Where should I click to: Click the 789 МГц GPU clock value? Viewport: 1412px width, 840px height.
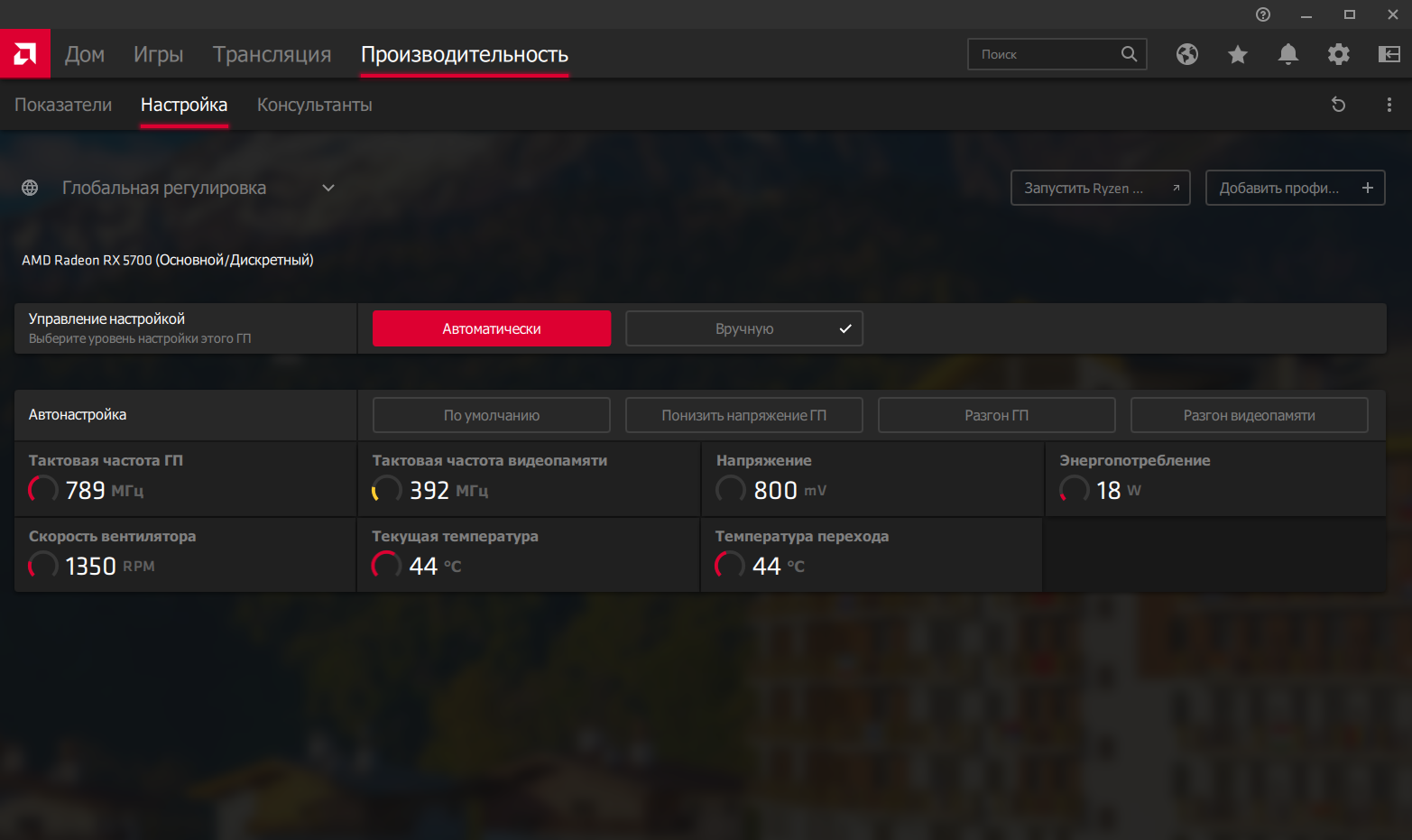[105, 490]
